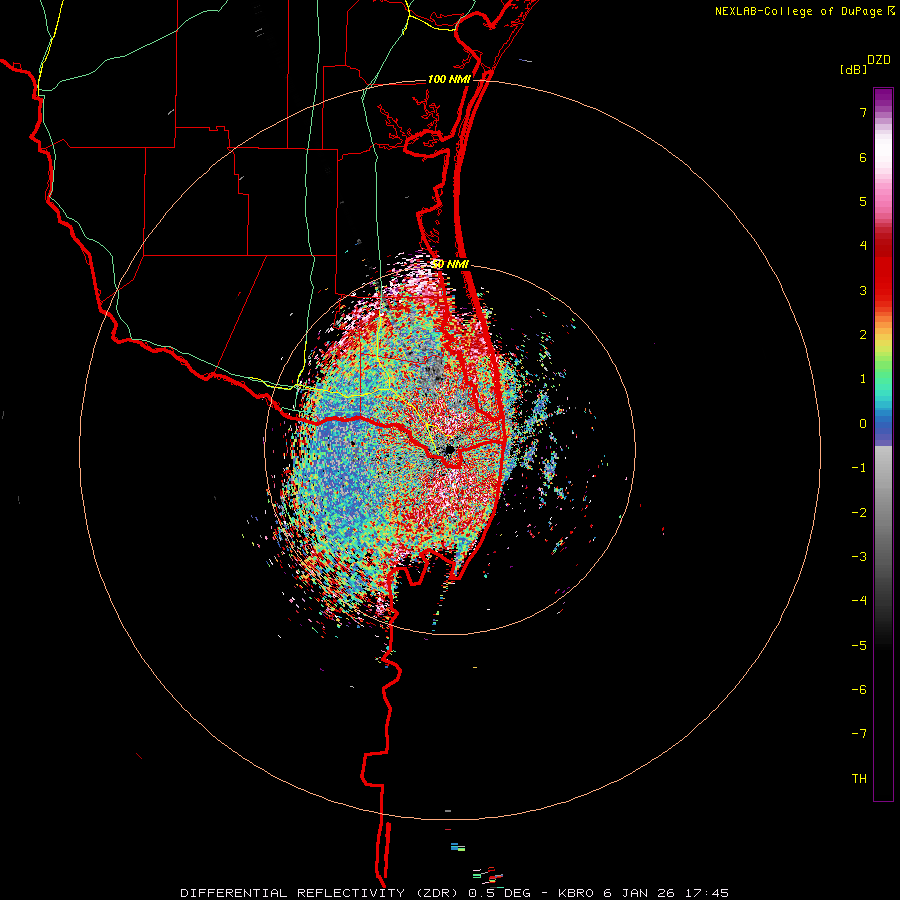Viewport: 900px width, 900px height.
Task: Select the 2 tick on color scale
Action: tap(863, 335)
